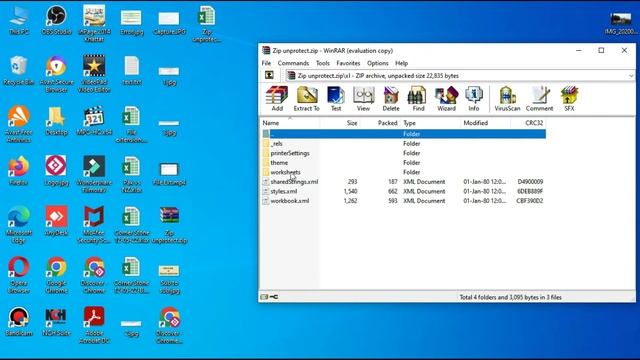This screenshot has height=360, width=640.
Task: Click the size value 1,540
Action: coord(350,191)
